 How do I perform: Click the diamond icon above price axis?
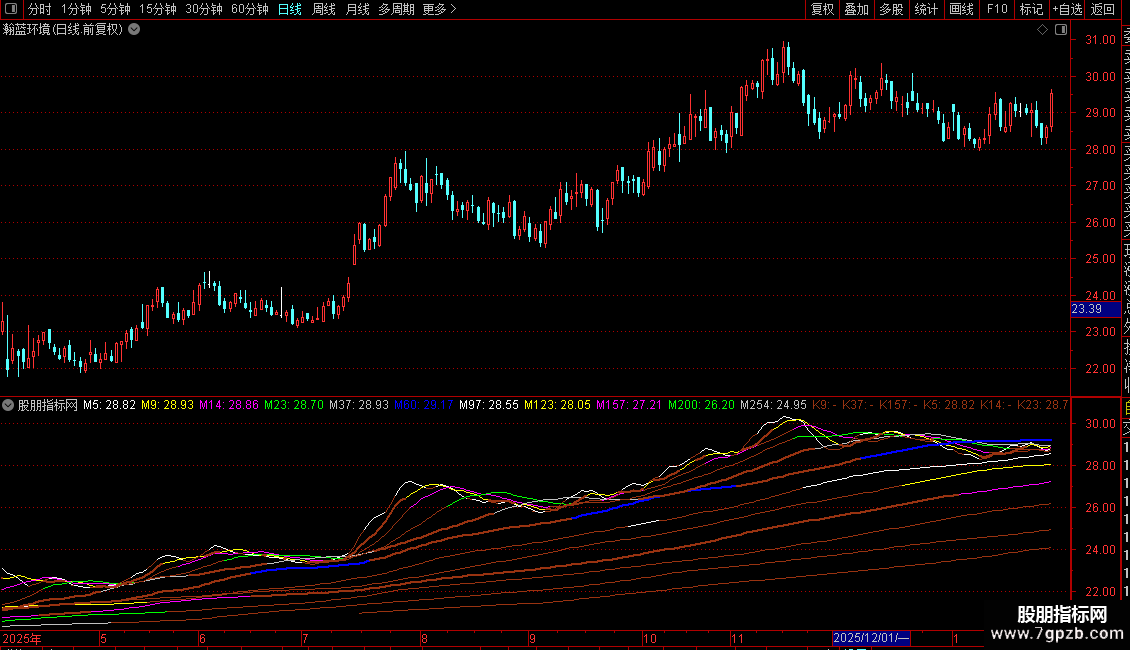coord(1042,30)
